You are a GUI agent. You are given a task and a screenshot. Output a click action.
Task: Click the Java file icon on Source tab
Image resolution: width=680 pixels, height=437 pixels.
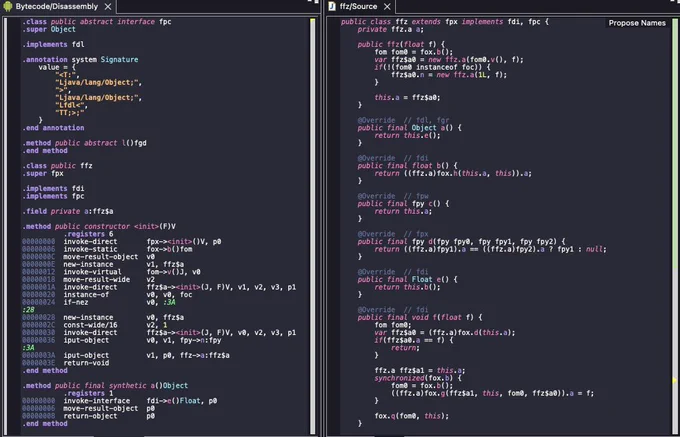click(x=332, y=6)
